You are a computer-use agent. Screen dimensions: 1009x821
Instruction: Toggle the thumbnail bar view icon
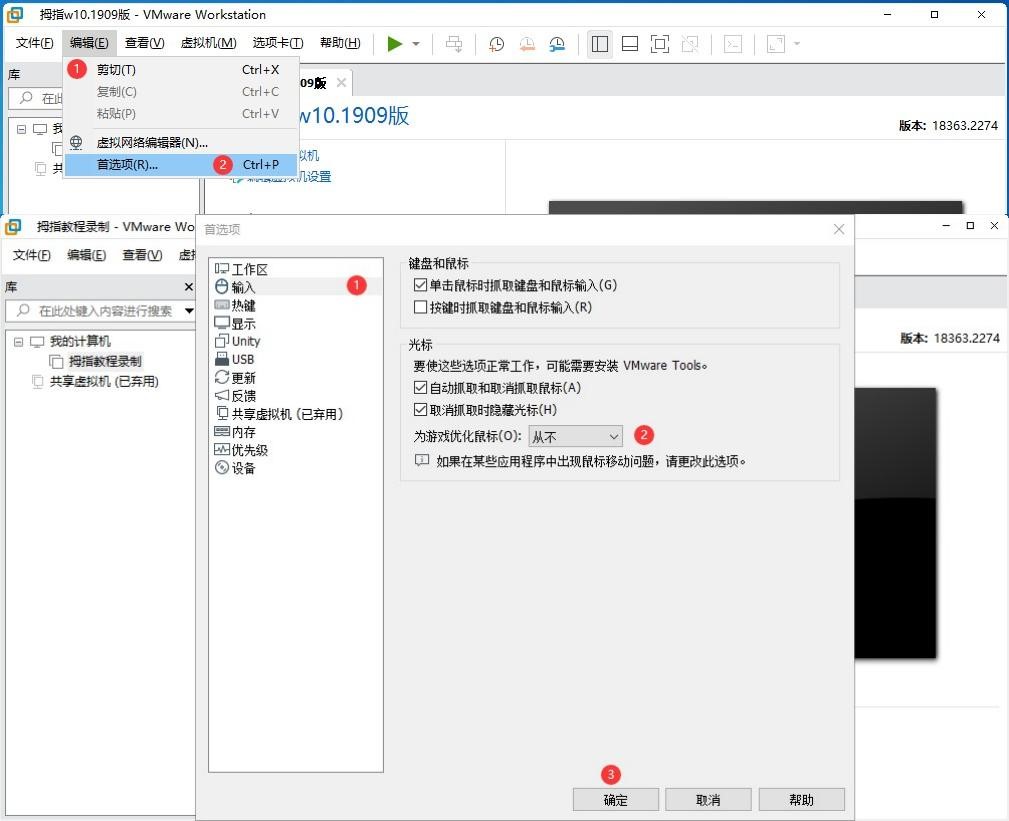pos(630,43)
